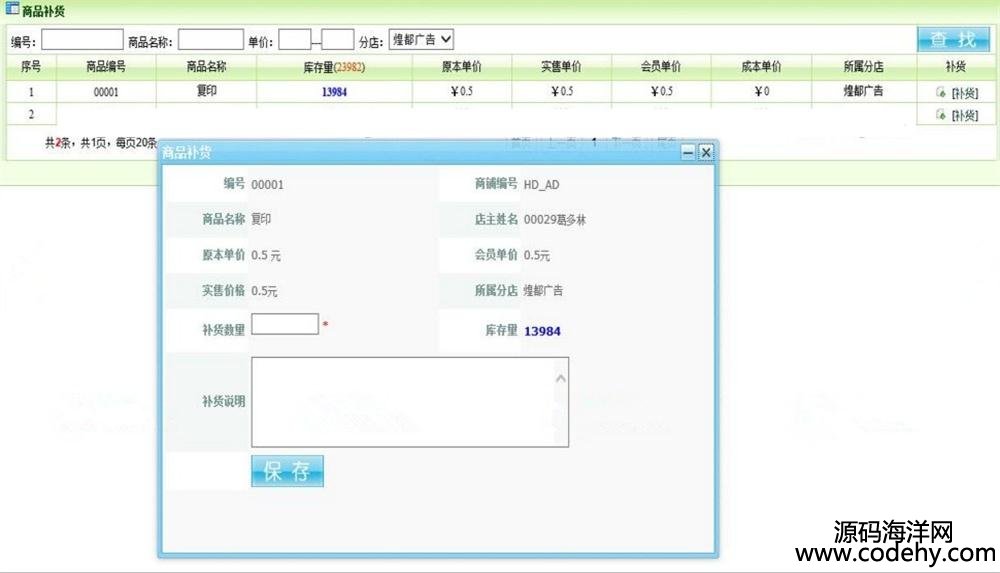Click the [补货] link in row 1
This screenshot has height=573, width=1000.
[x=964, y=92]
